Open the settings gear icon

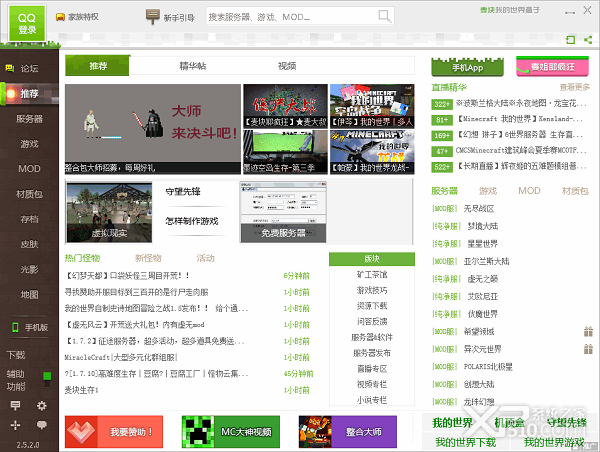pos(41,405)
